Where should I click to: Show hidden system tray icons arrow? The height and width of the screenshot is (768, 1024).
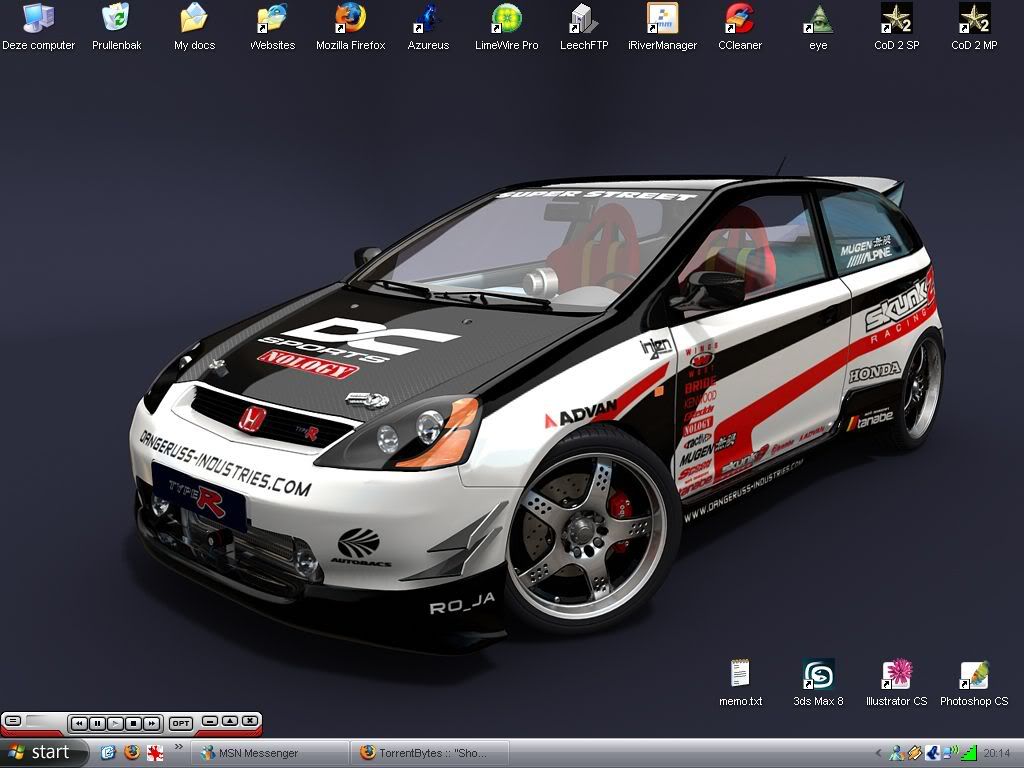point(878,753)
